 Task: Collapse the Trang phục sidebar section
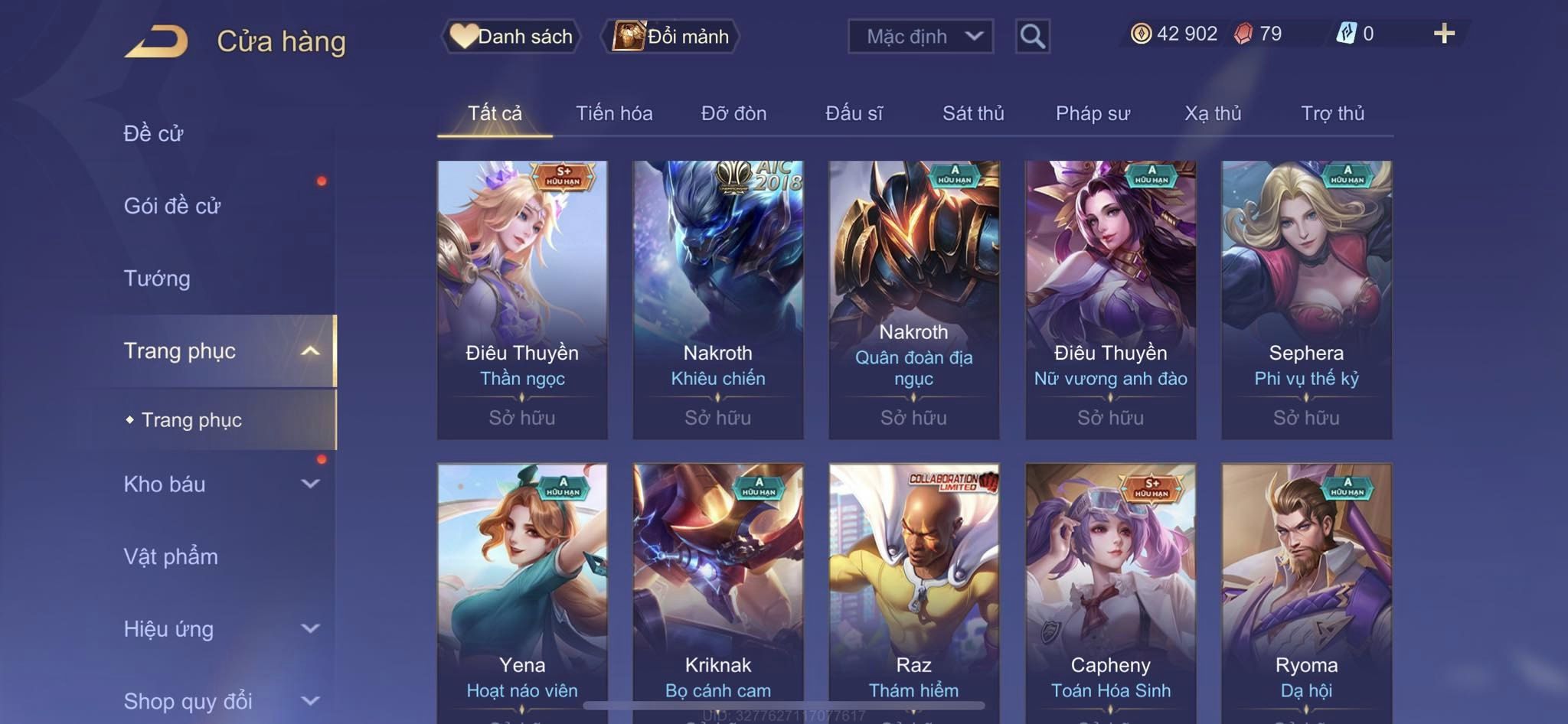[310, 351]
